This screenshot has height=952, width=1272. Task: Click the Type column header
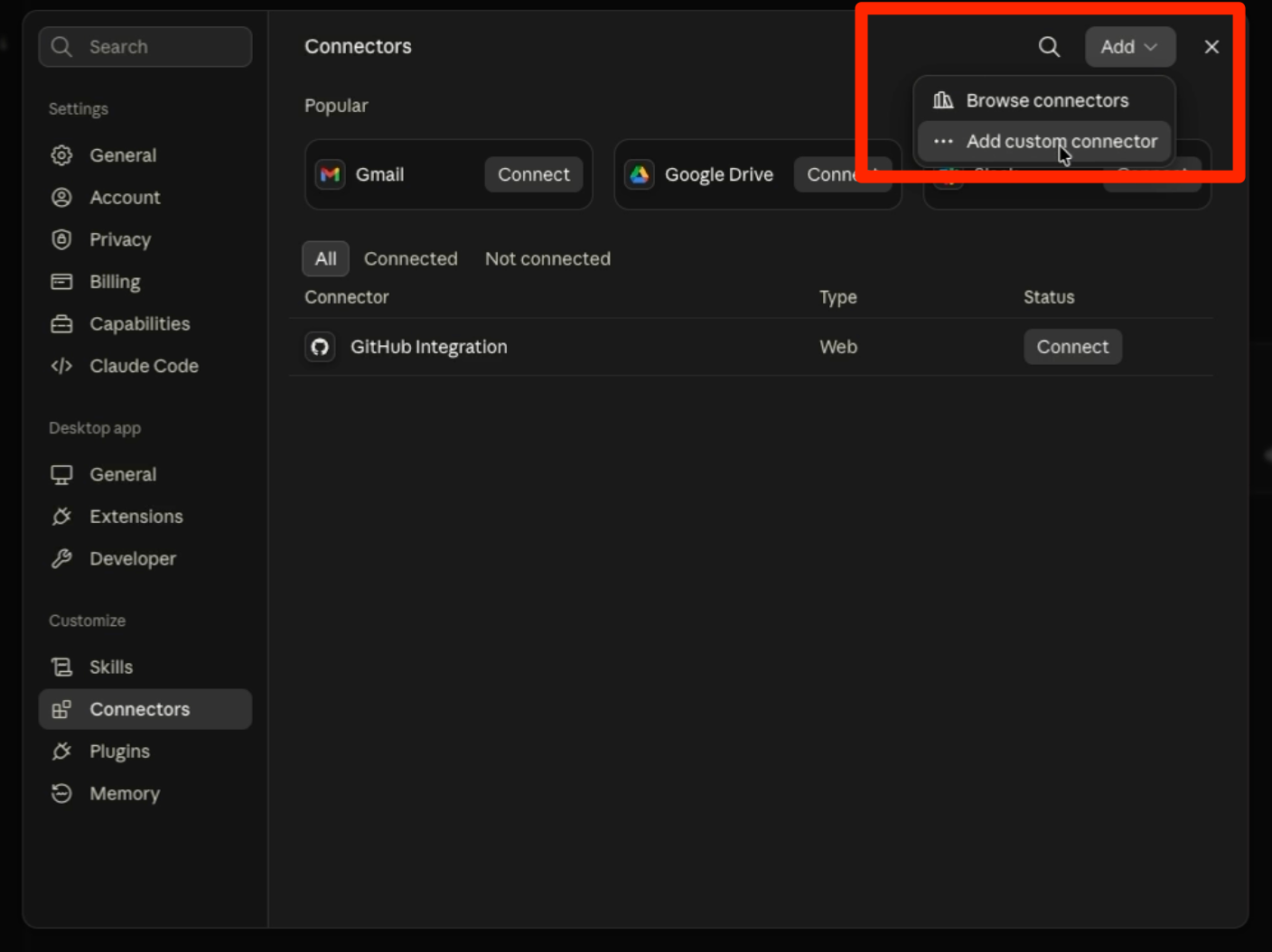point(838,297)
